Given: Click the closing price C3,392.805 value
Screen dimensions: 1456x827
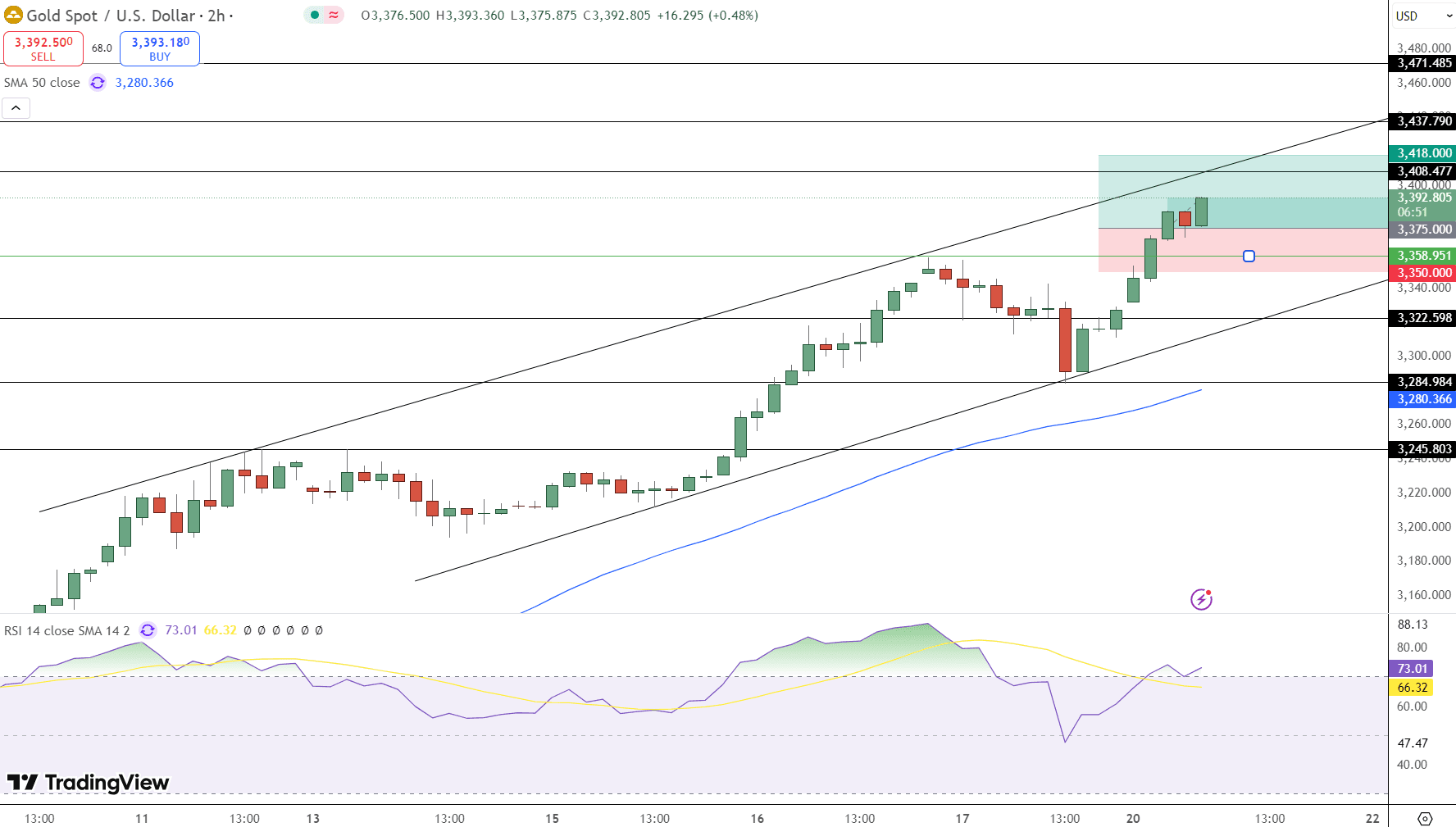Looking at the screenshot, I should 617,16.
